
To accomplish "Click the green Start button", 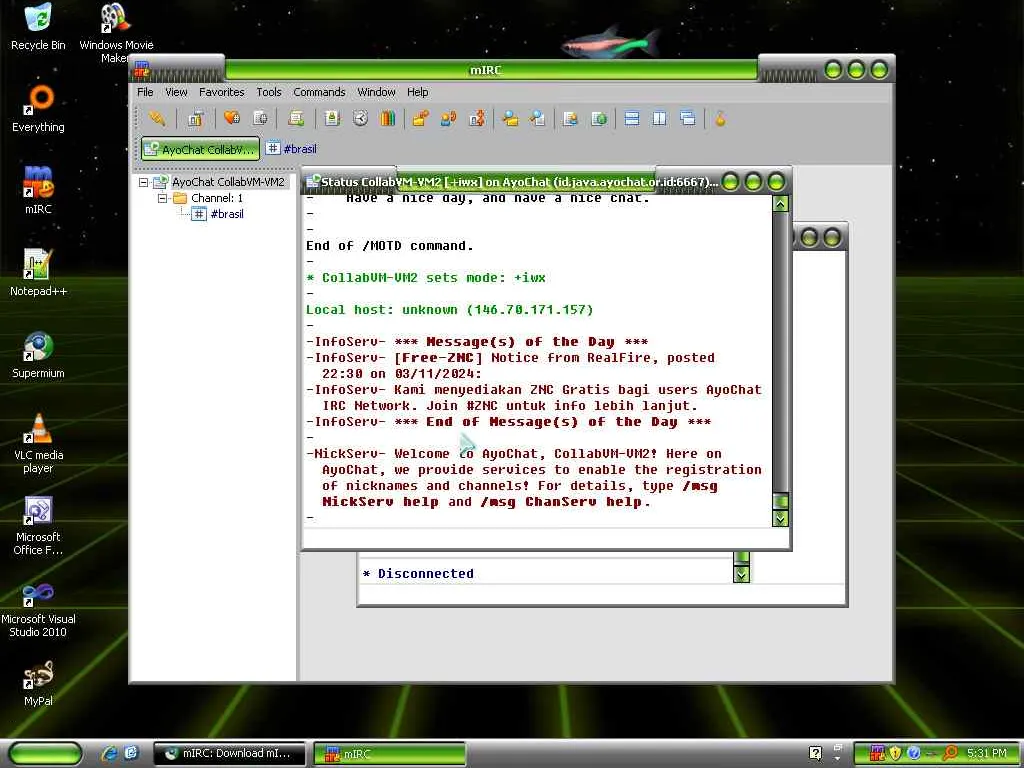I will (x=46, y=753).
